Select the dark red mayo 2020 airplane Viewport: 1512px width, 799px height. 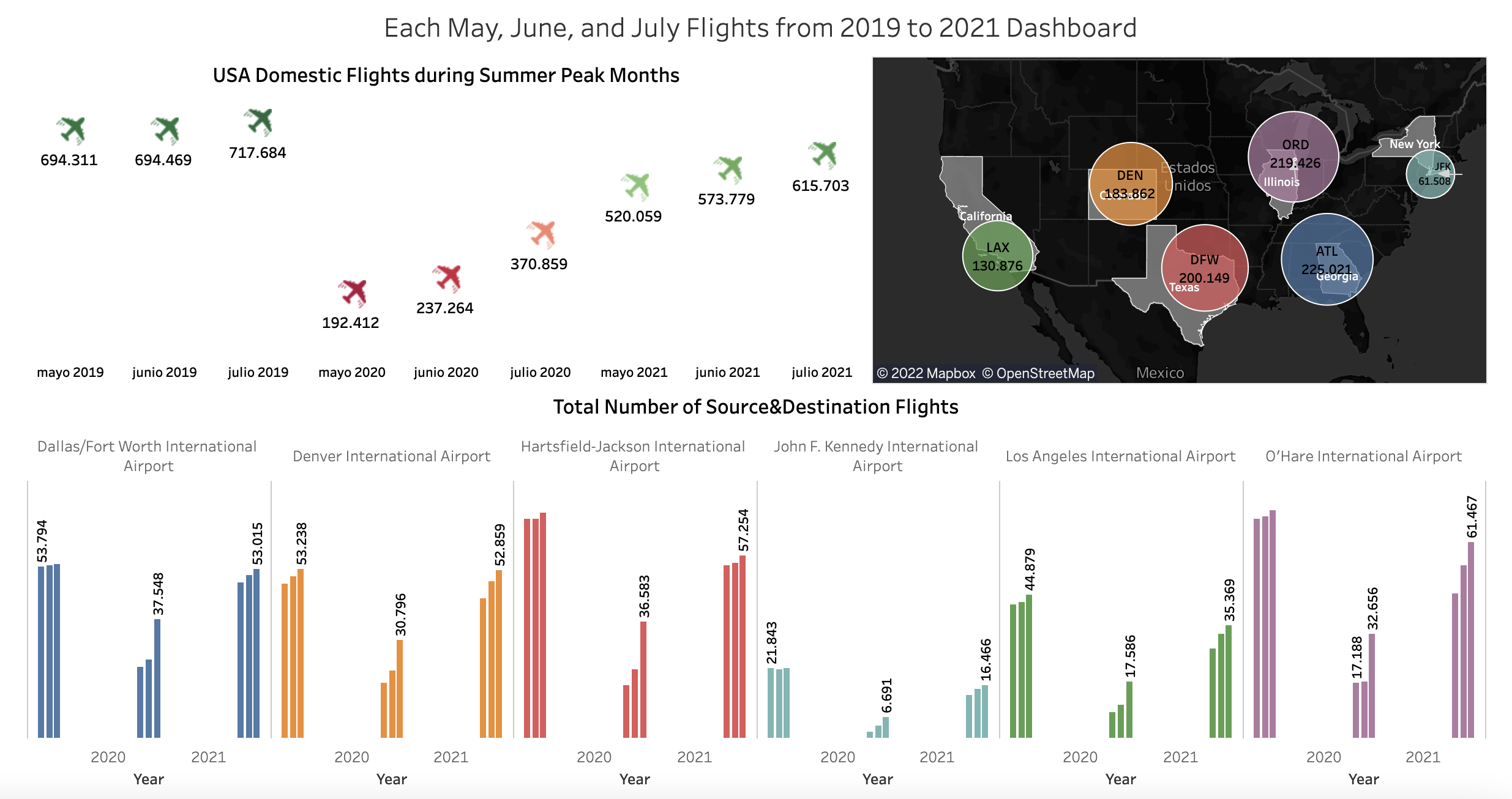tap(353, 292)
